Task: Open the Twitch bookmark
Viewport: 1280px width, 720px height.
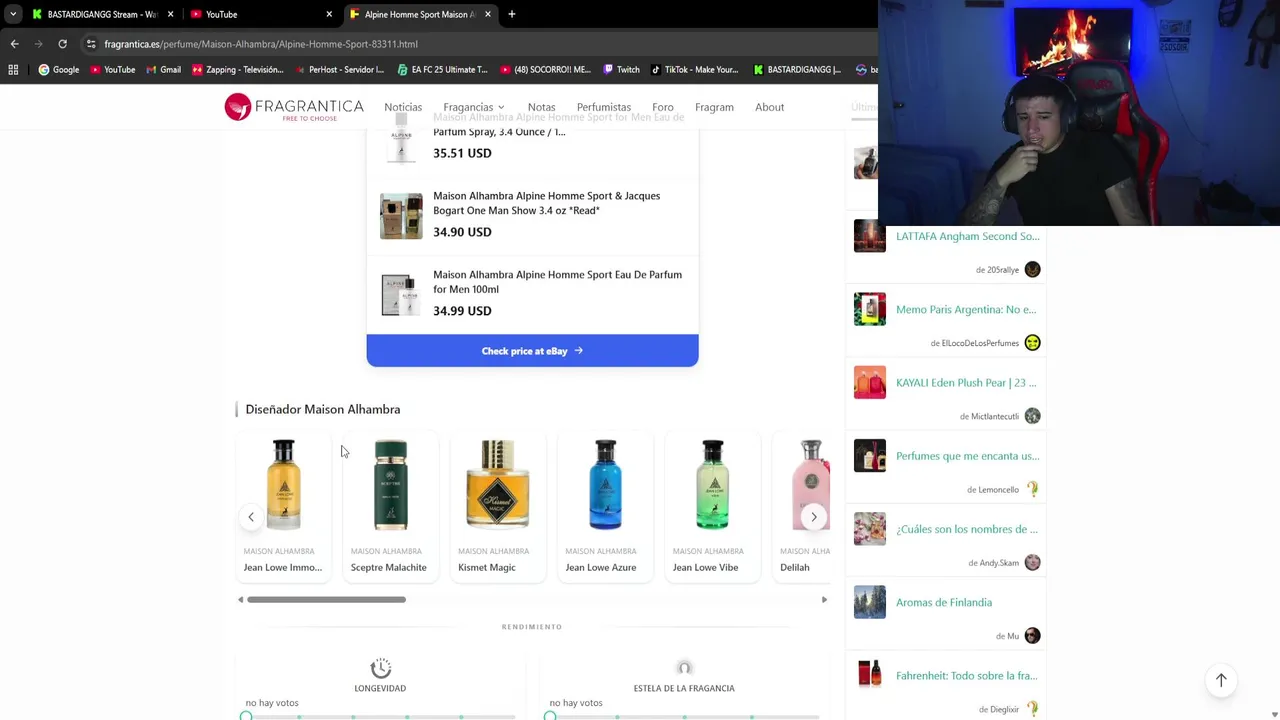Action: pyautogui.click(x=620, y=70)
